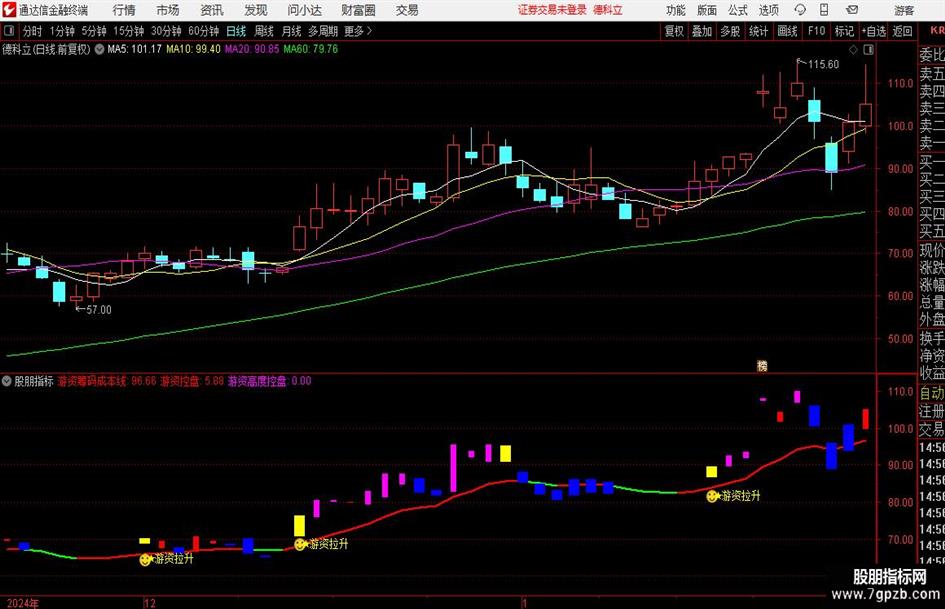Click the MA20: 90.85 indicator value
Viewport: 945px width, 609px height.
tap(252, 49)
